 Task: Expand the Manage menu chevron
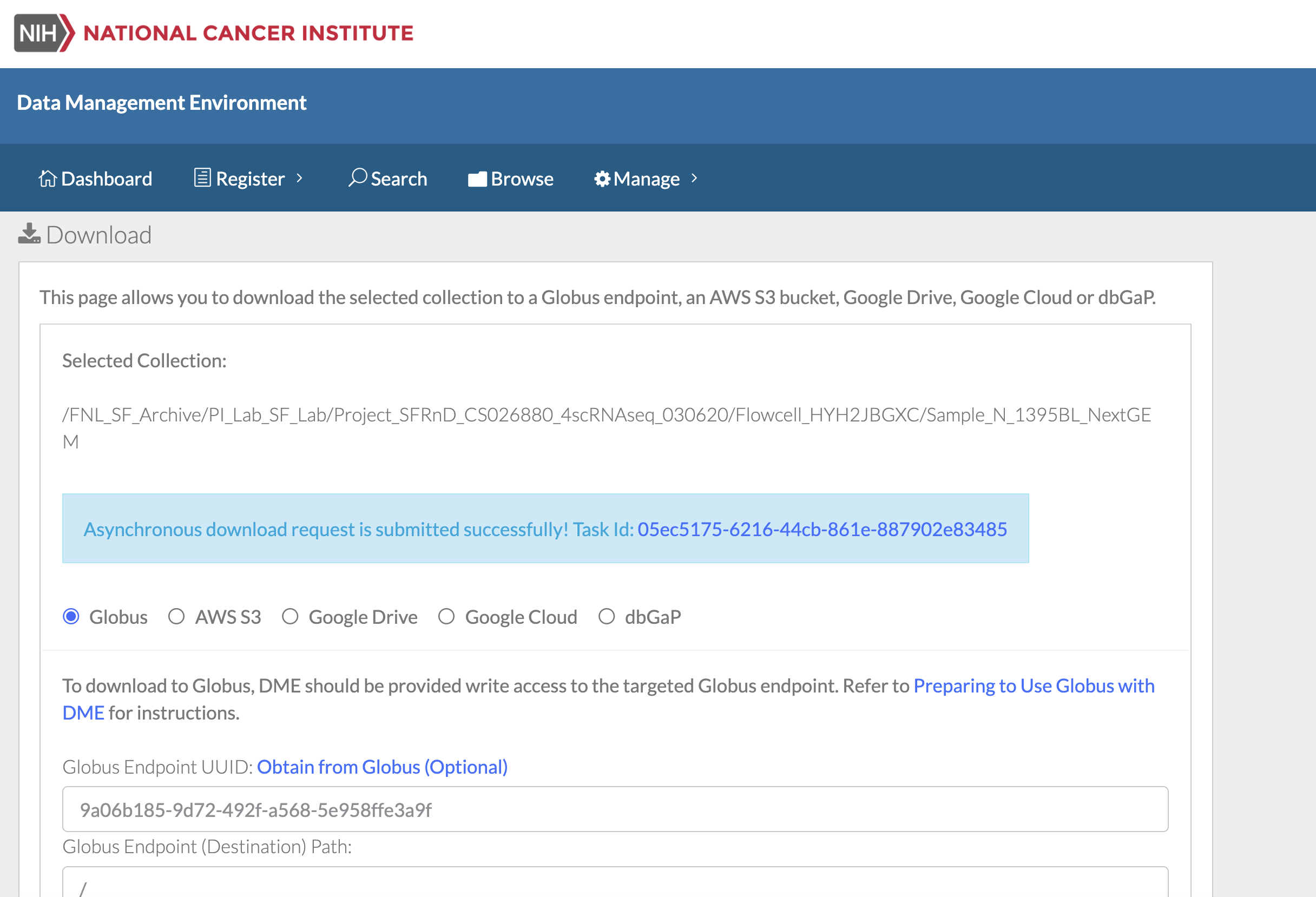tap(694, 179)
